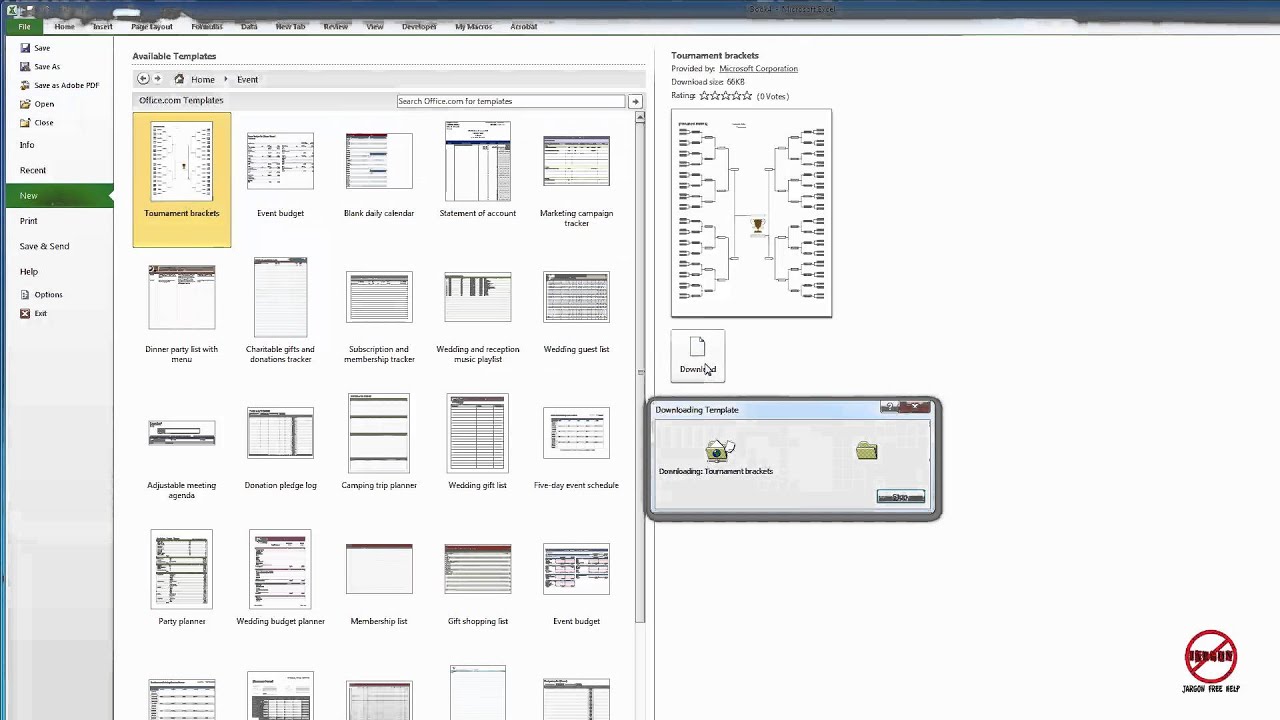Screen dimensions: 1280x720
Task: Click the Excel application icon in title bar
Action: [12, 9]
